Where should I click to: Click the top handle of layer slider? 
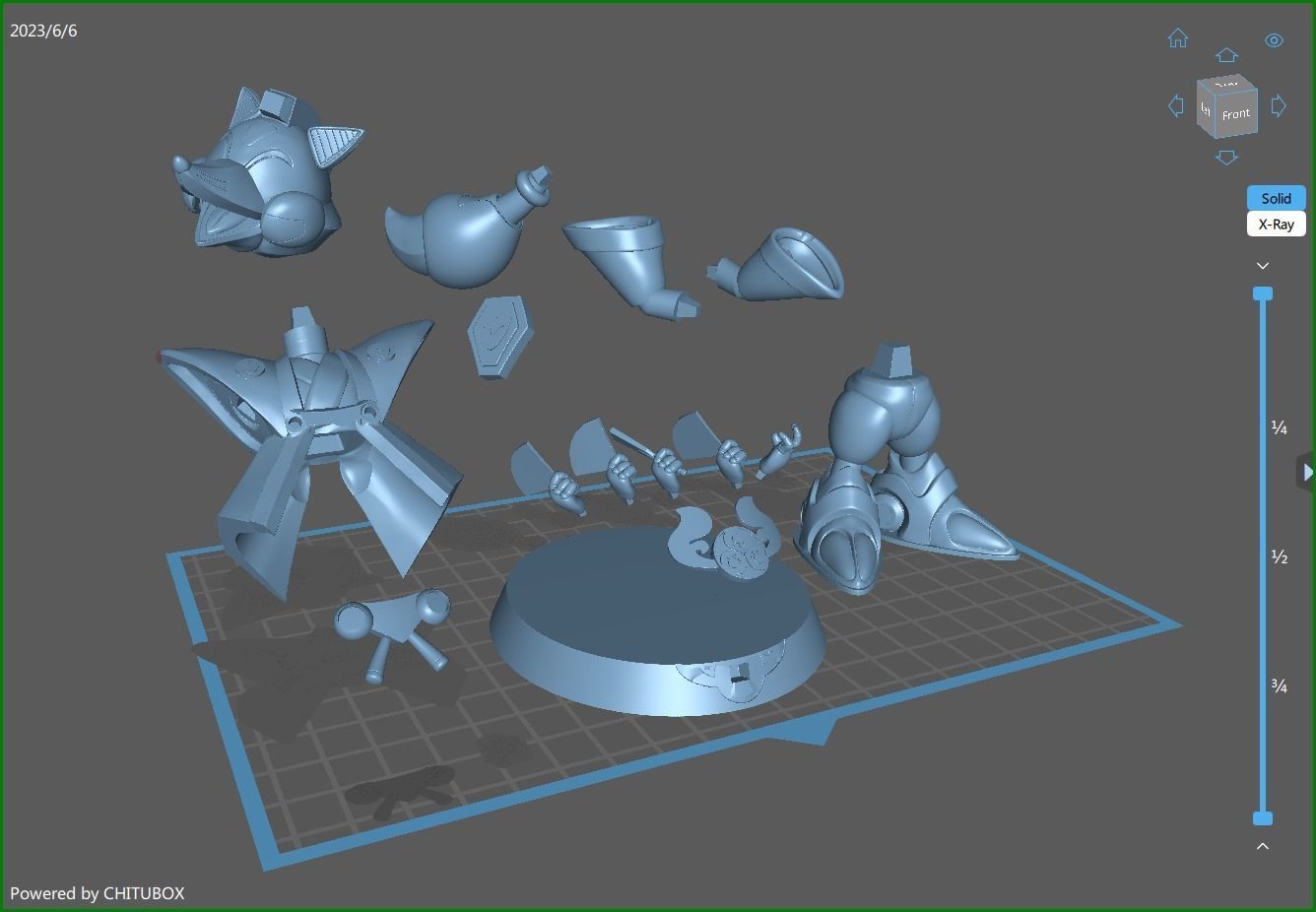click(1262, 293)
